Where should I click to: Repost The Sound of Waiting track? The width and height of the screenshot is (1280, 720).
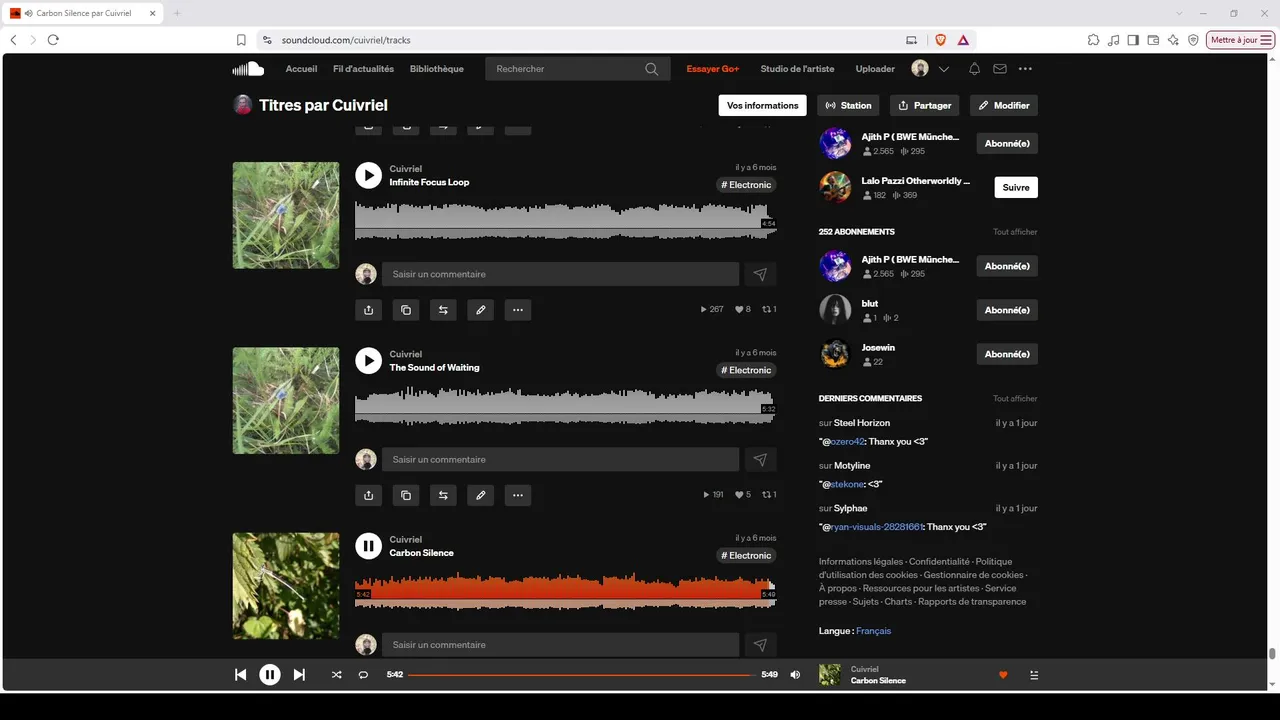(443, 495)
